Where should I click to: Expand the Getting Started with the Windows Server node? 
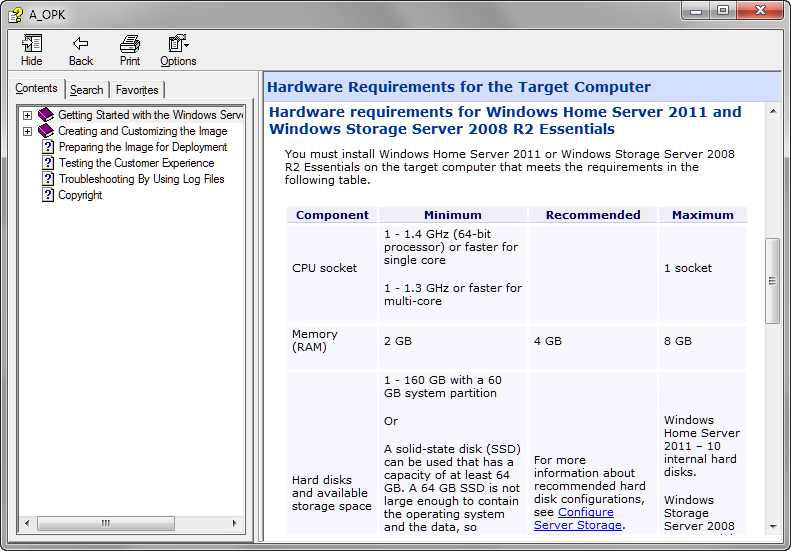point(28,115)
